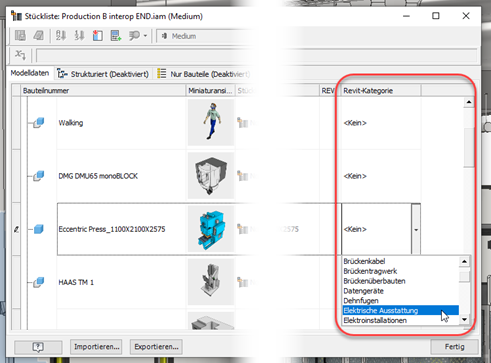Click the first table-view icon in the toolbar

[20, 35]
